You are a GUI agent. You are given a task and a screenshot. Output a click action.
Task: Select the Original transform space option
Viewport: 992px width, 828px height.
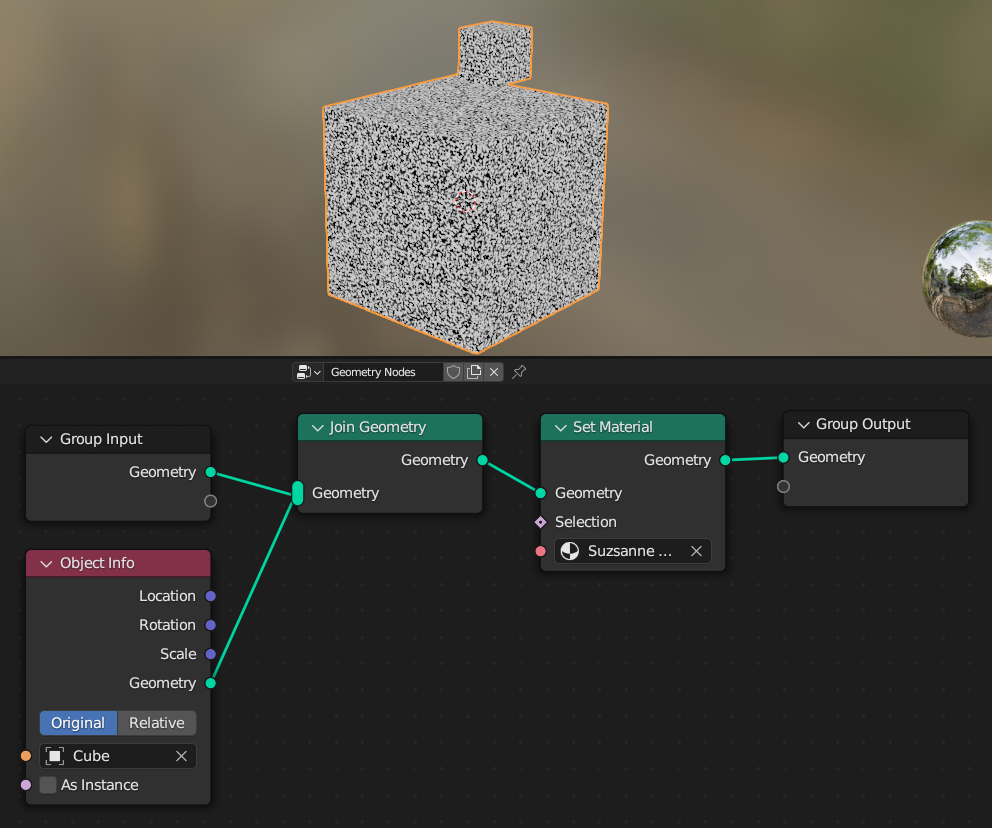point(78,723)
